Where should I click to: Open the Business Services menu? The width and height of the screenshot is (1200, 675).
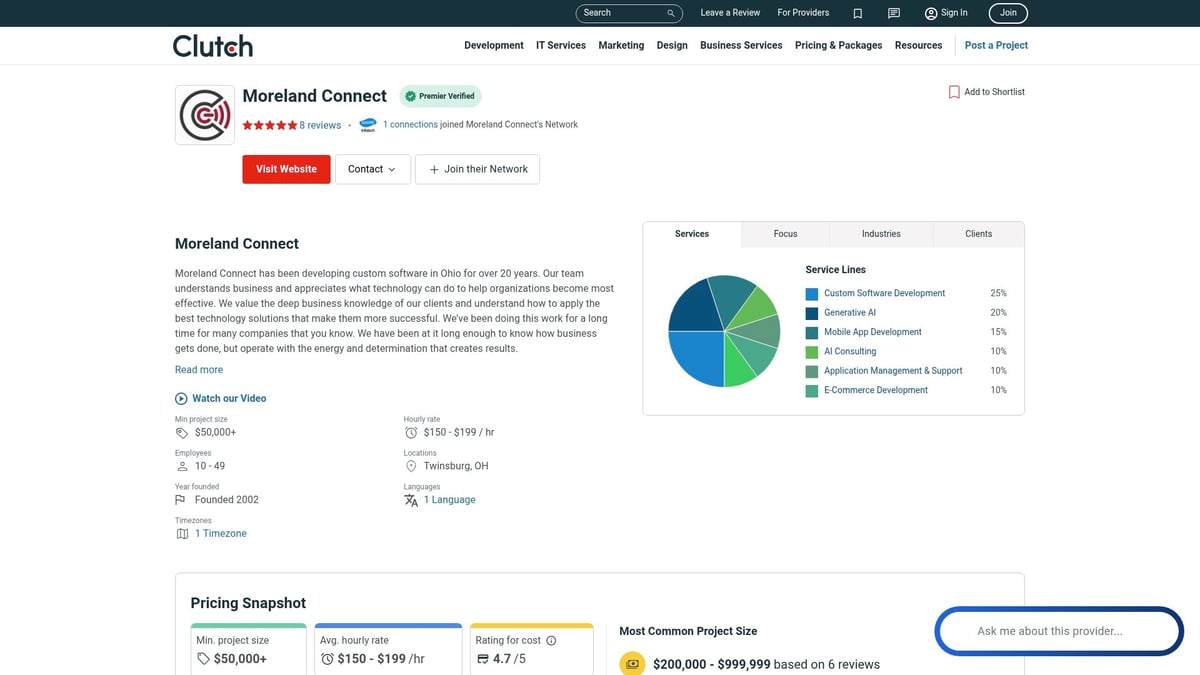pyautogui.click(x=741, y=45)
